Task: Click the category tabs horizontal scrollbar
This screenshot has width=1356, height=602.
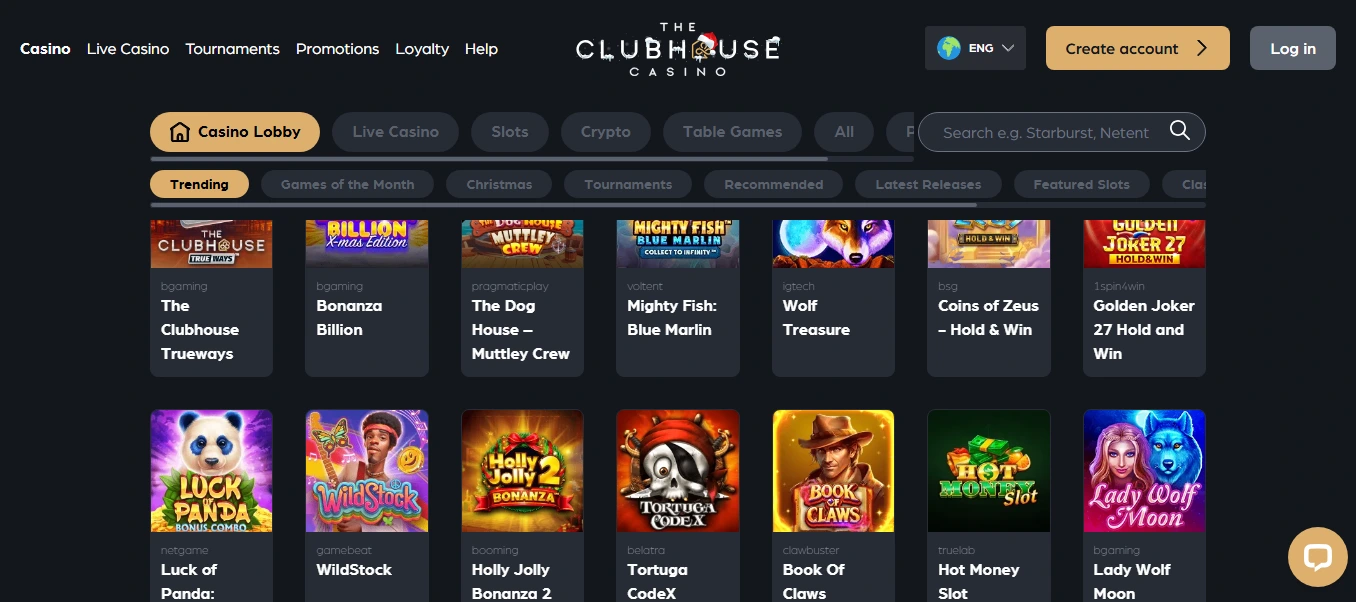Action: (489, 159)
